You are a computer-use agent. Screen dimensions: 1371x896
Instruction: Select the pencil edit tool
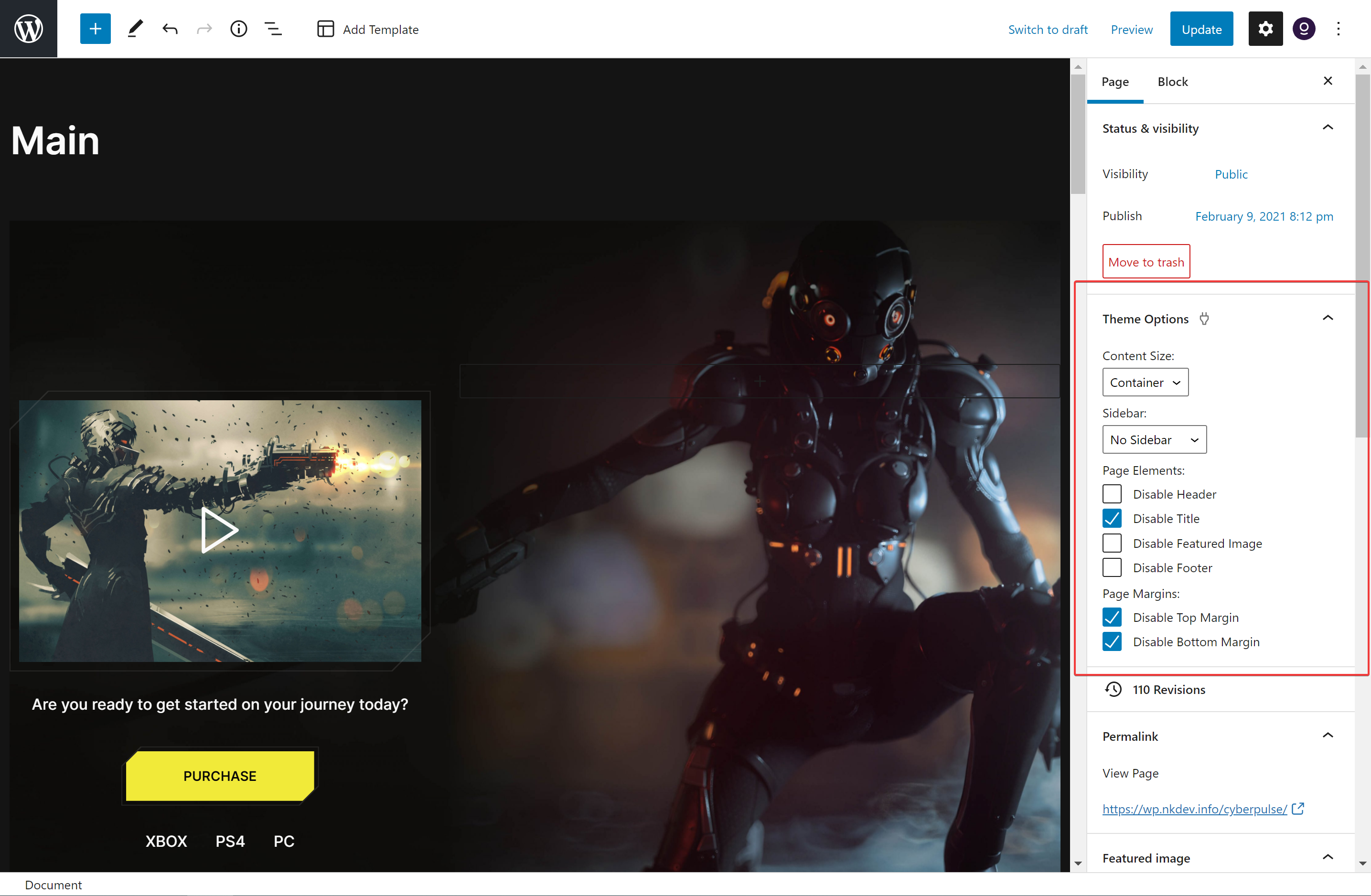135,29
